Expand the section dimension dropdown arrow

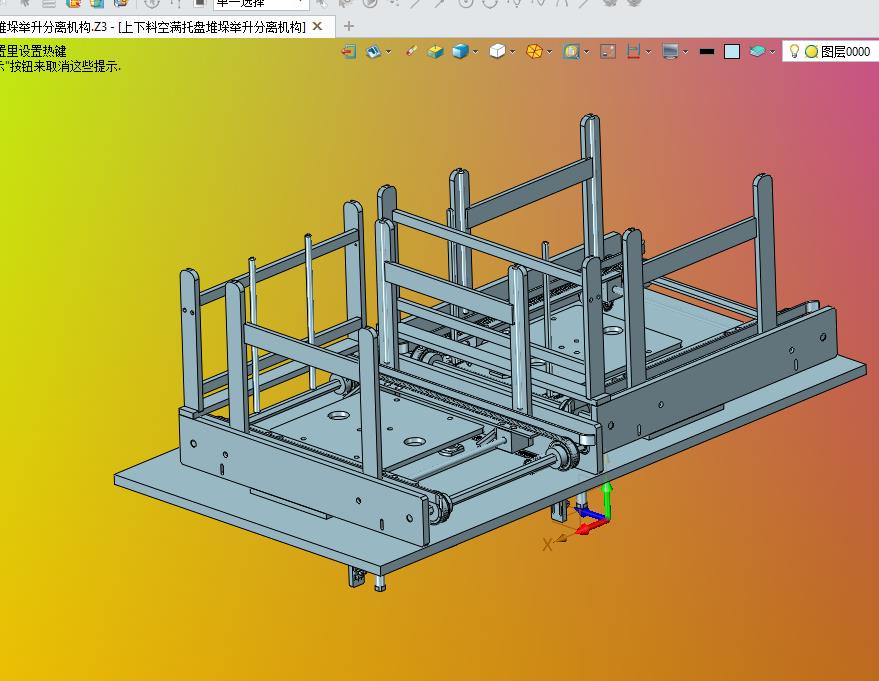[649, 52]
